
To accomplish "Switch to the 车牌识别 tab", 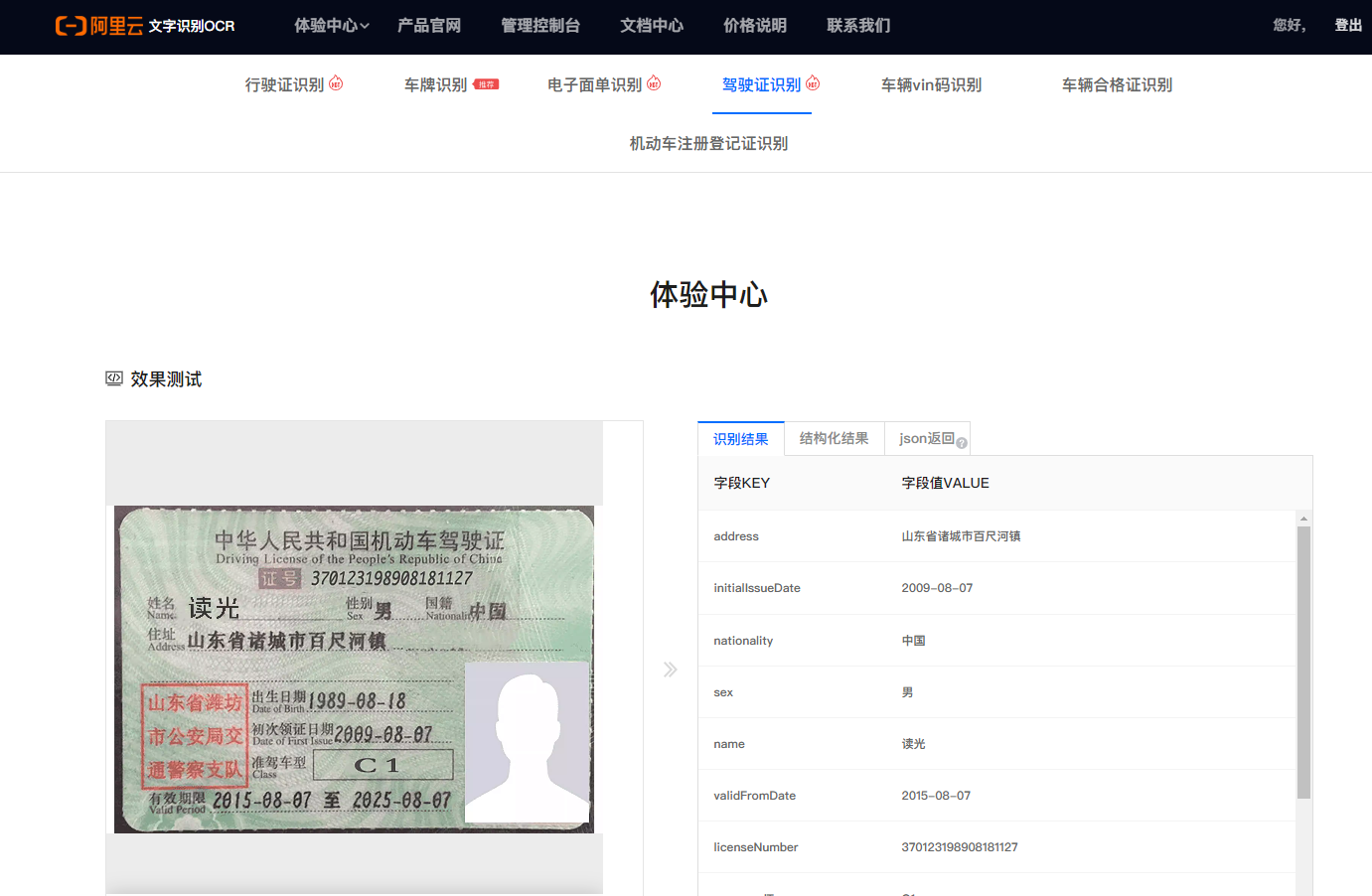I will point(435,85).
